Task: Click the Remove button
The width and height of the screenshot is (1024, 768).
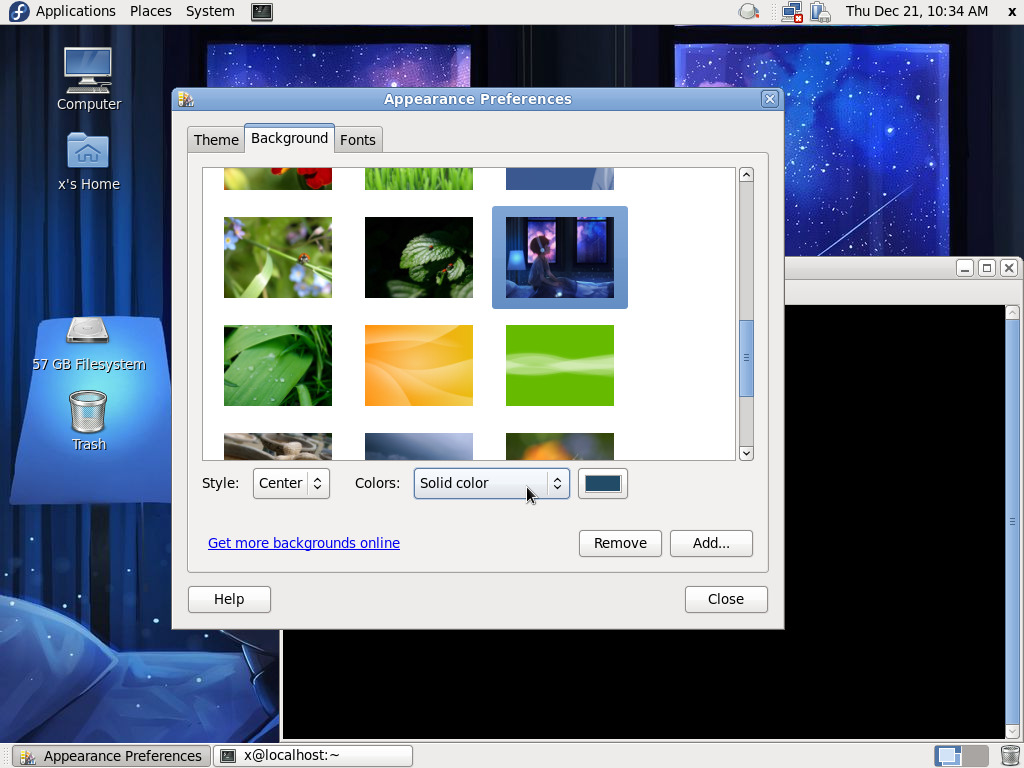Action: click(x=620, y=543)
